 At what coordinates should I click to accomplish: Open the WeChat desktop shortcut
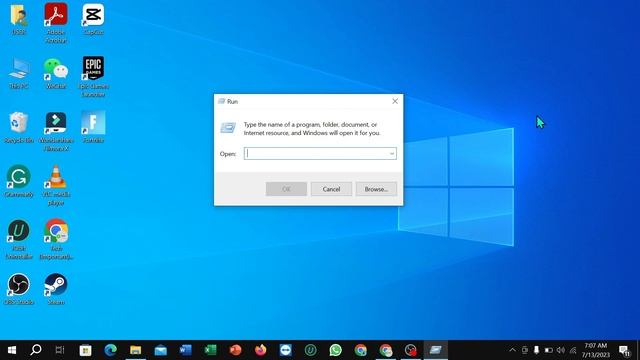pyautogui.click(x=56, y=73)
